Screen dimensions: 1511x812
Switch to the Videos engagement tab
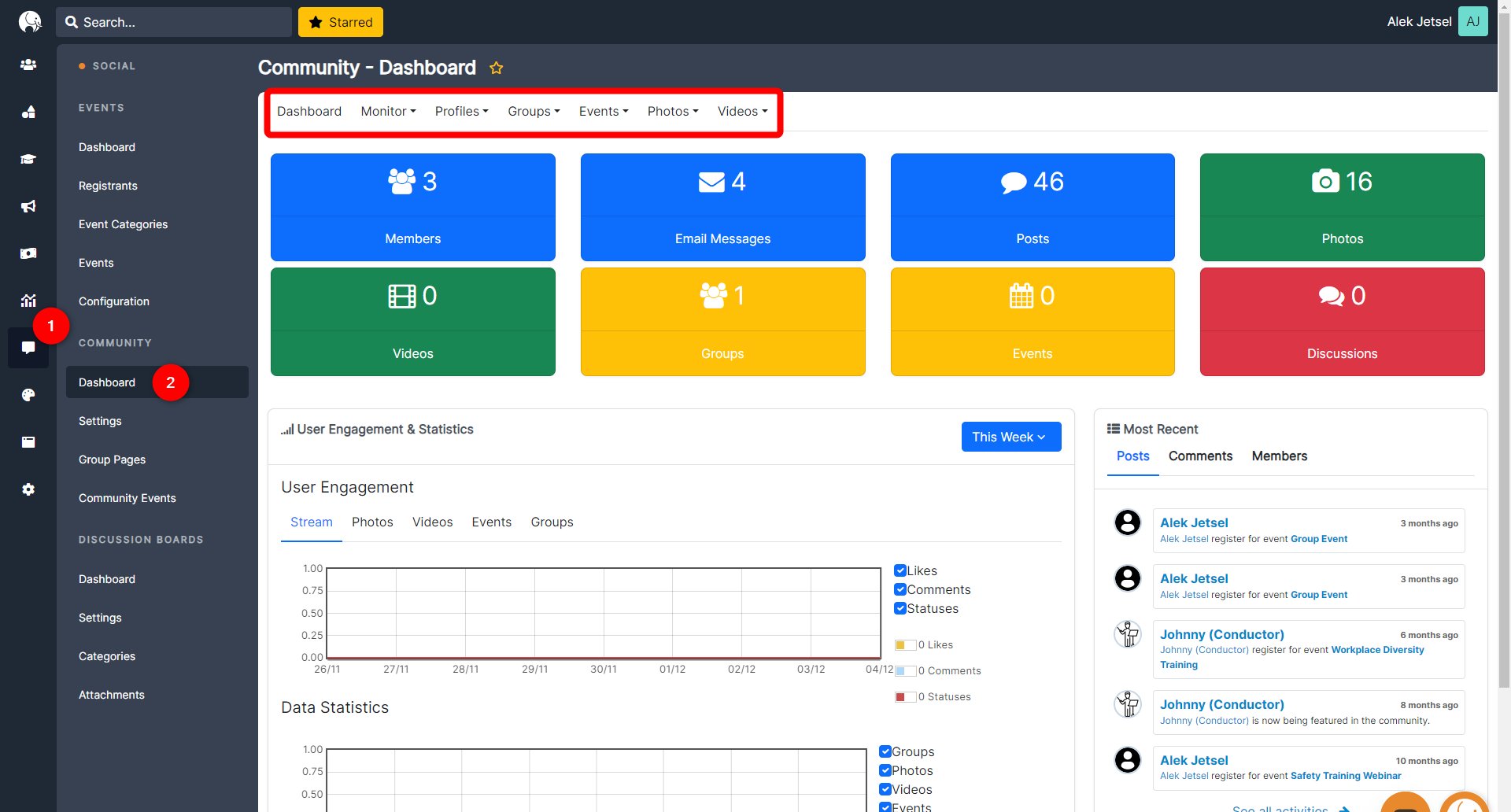432,522
